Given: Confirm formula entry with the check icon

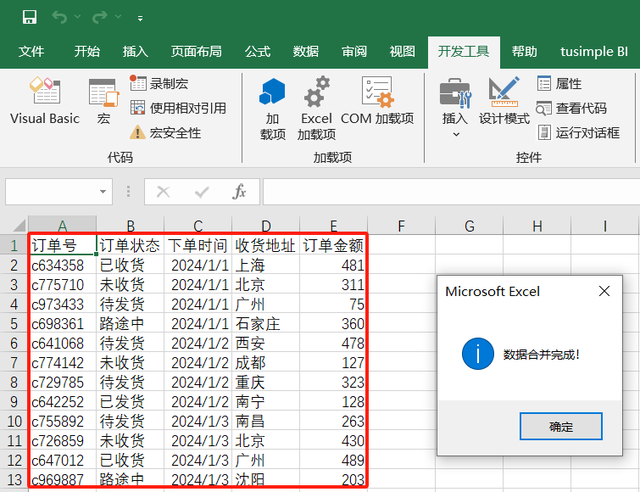Looking at the screenshot, I should 202,191.
